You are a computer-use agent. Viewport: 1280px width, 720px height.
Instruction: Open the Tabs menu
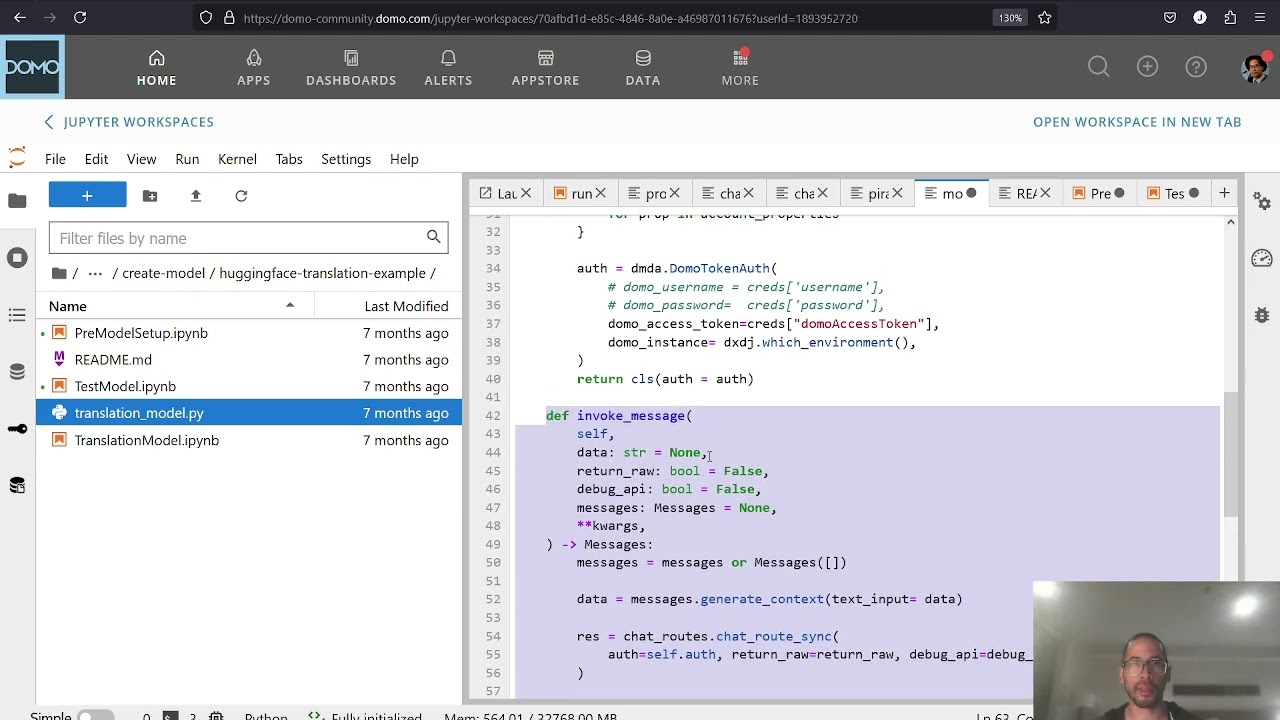point(289,159)
